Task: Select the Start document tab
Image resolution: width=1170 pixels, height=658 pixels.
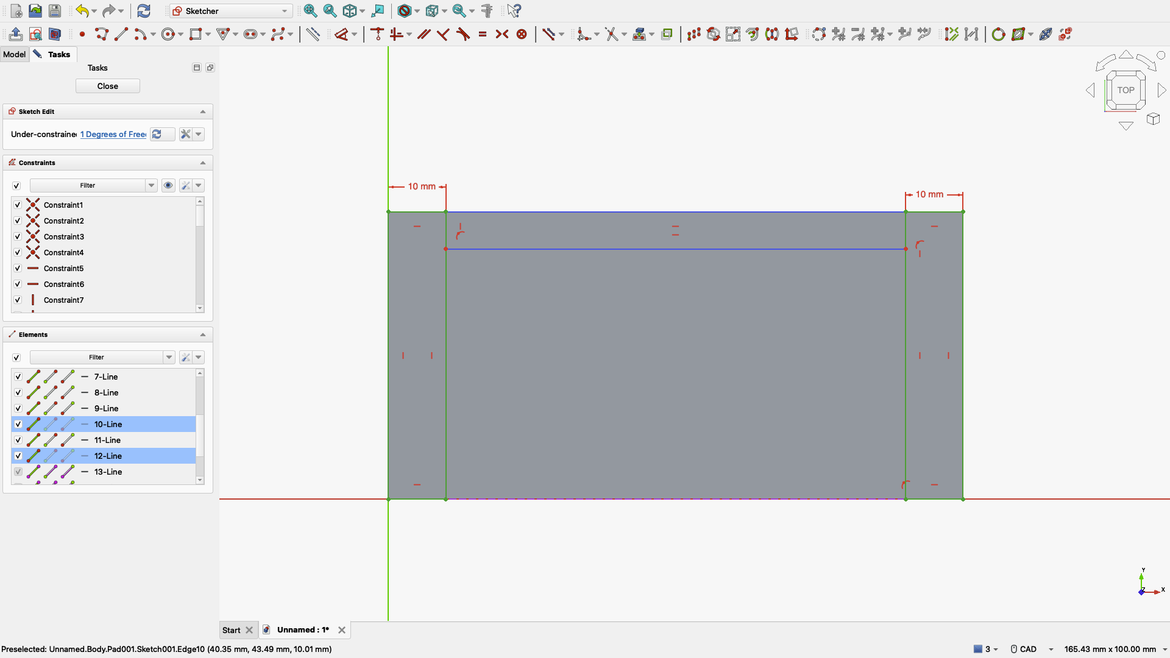Action: [231, 630]
